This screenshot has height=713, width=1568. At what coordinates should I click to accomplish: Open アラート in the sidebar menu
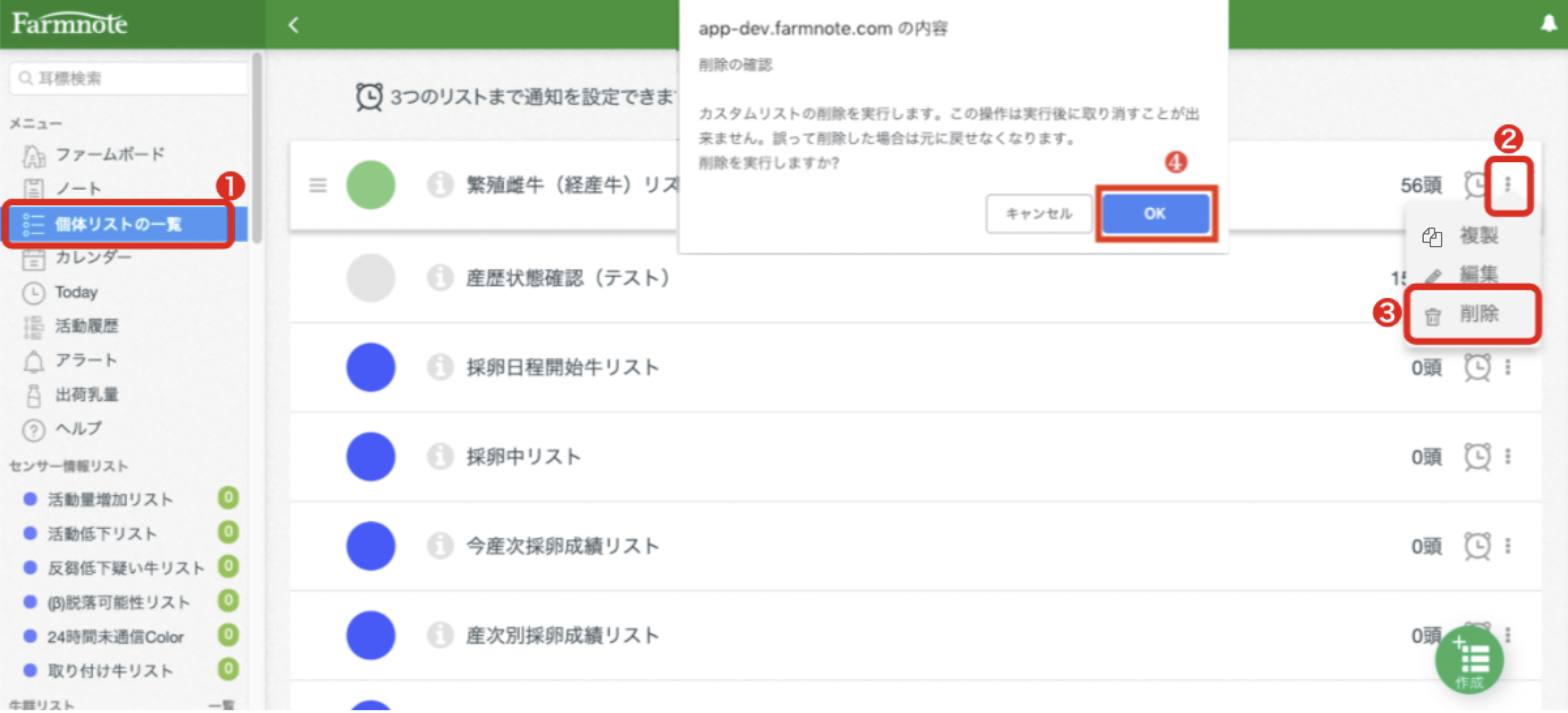[86, 361]
